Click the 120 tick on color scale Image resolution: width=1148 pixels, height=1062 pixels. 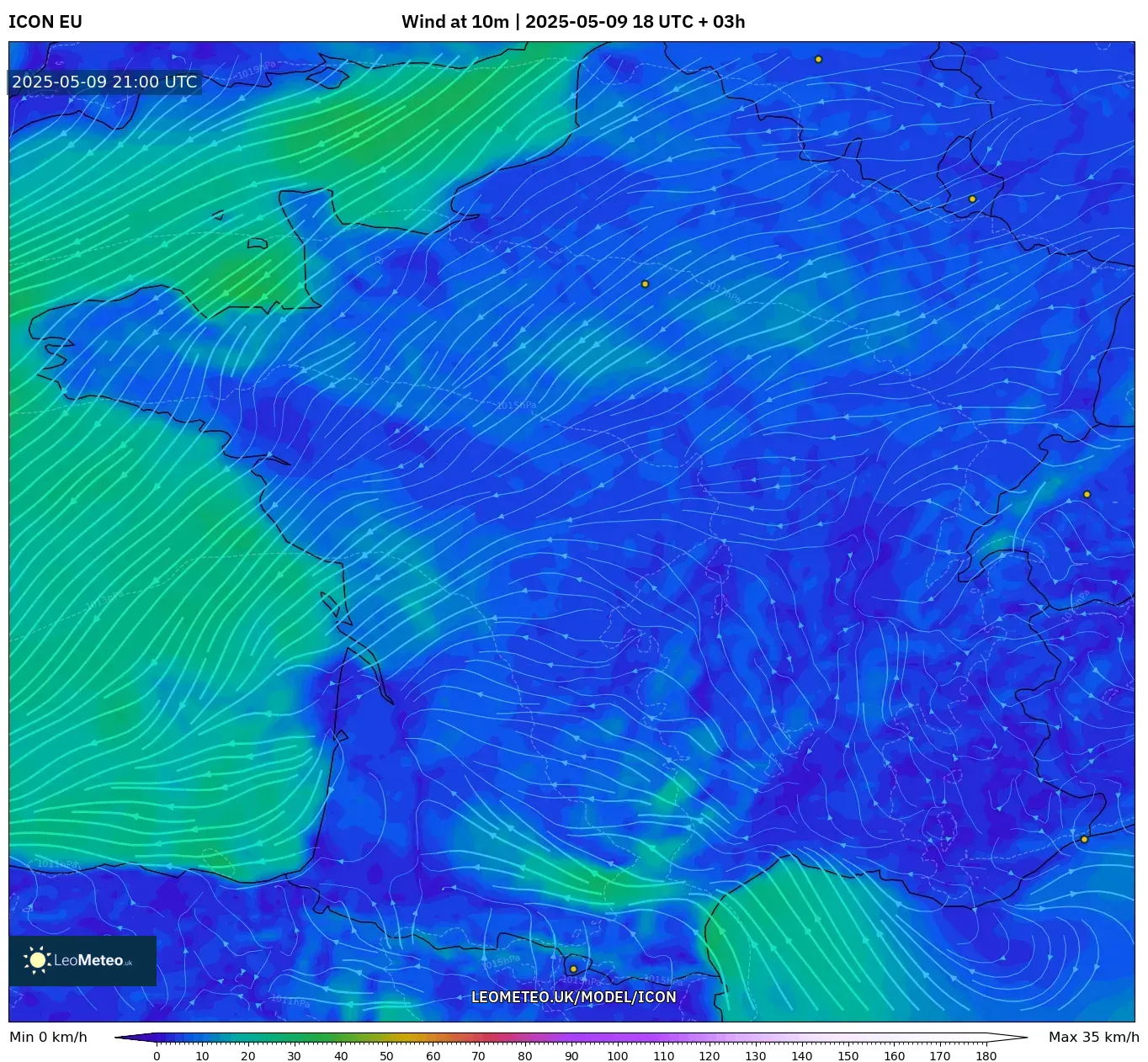tap(710, 1056)
